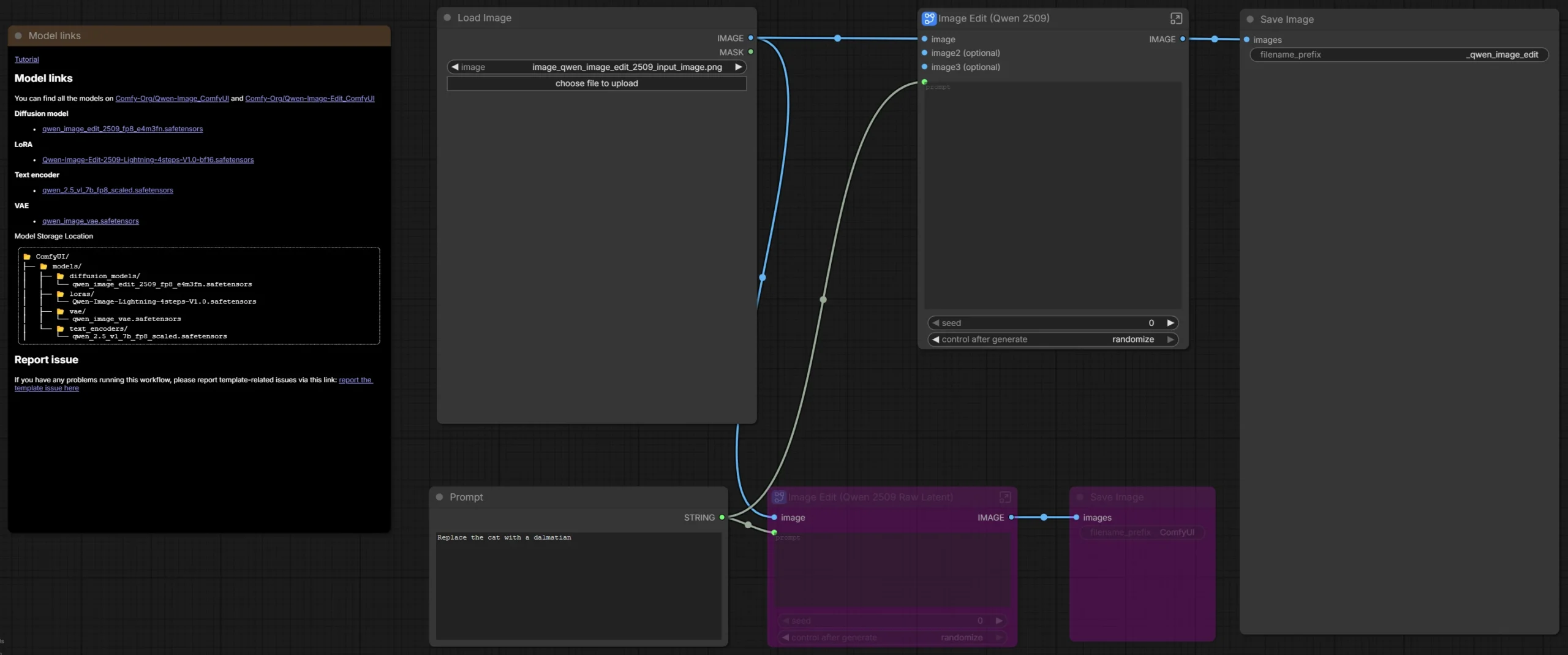Image resolution: width=1568 pixels, height=655 pixels.
Task: Click the filename_prefix field showing _qwen_image_edit
Action: point(1398,55)
